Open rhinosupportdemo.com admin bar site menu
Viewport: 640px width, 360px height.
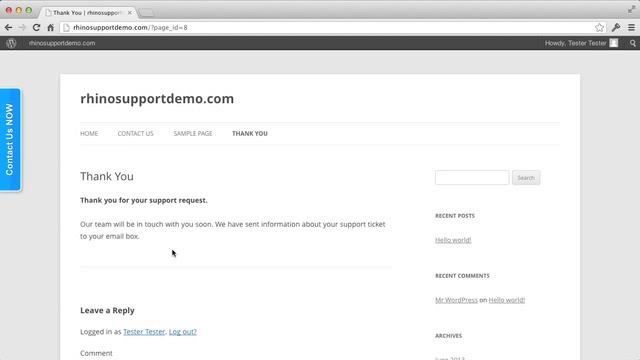(x=62, y=43)
